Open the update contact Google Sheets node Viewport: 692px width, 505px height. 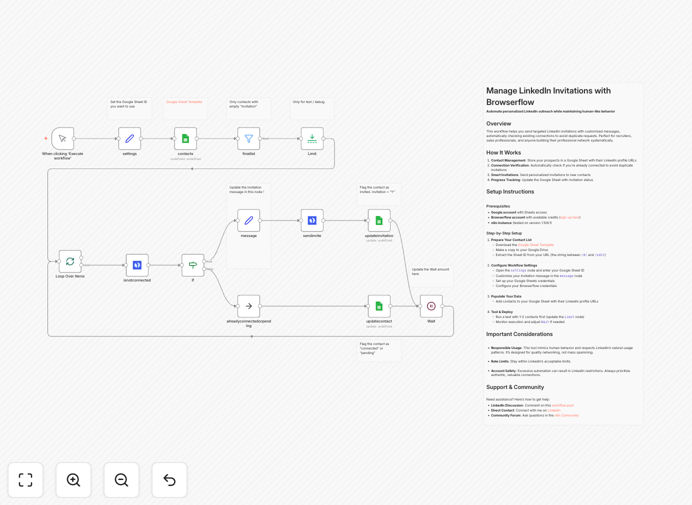[x=379, y=306]
